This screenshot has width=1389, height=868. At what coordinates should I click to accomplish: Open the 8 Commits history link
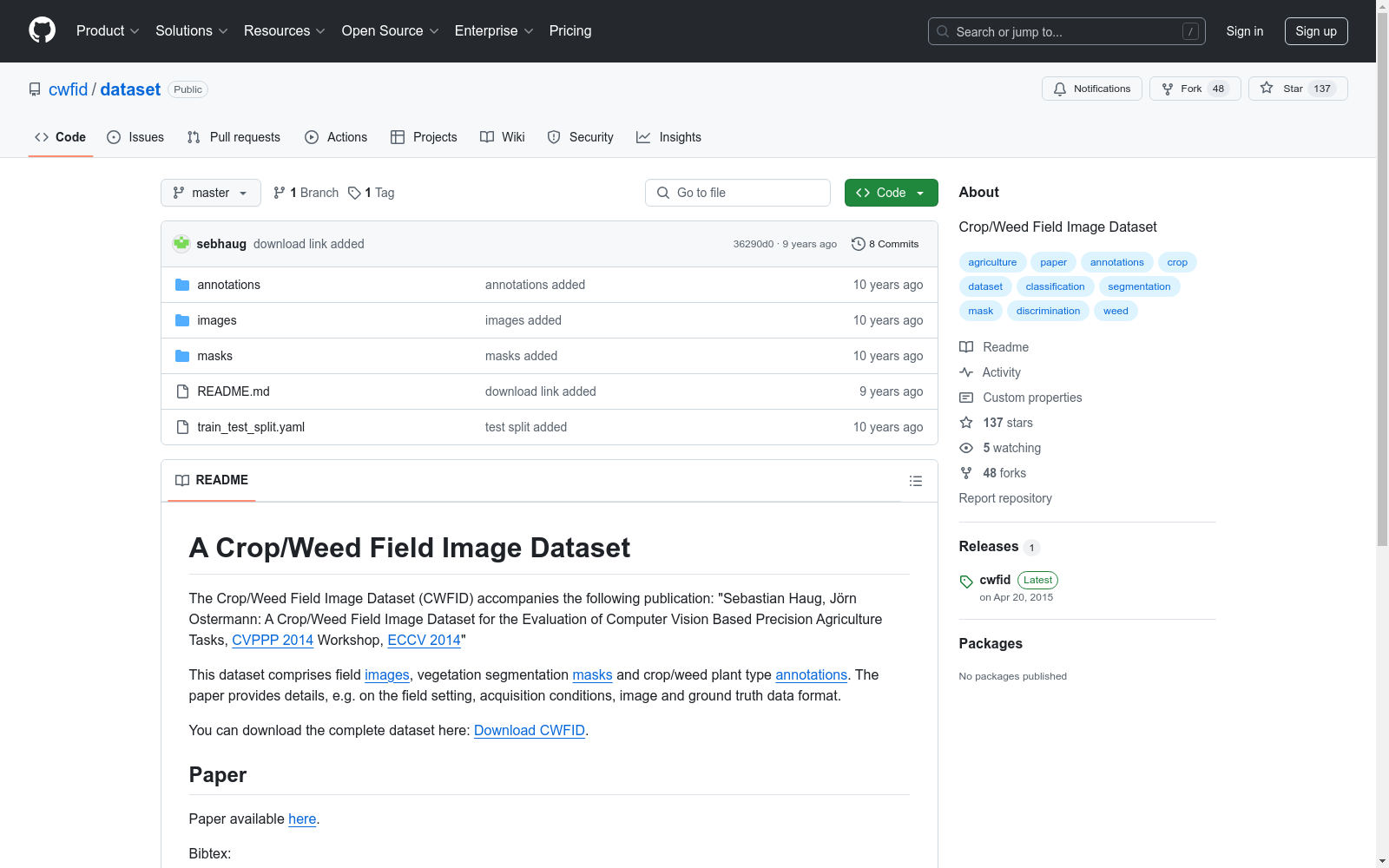(x=885, y=244)
